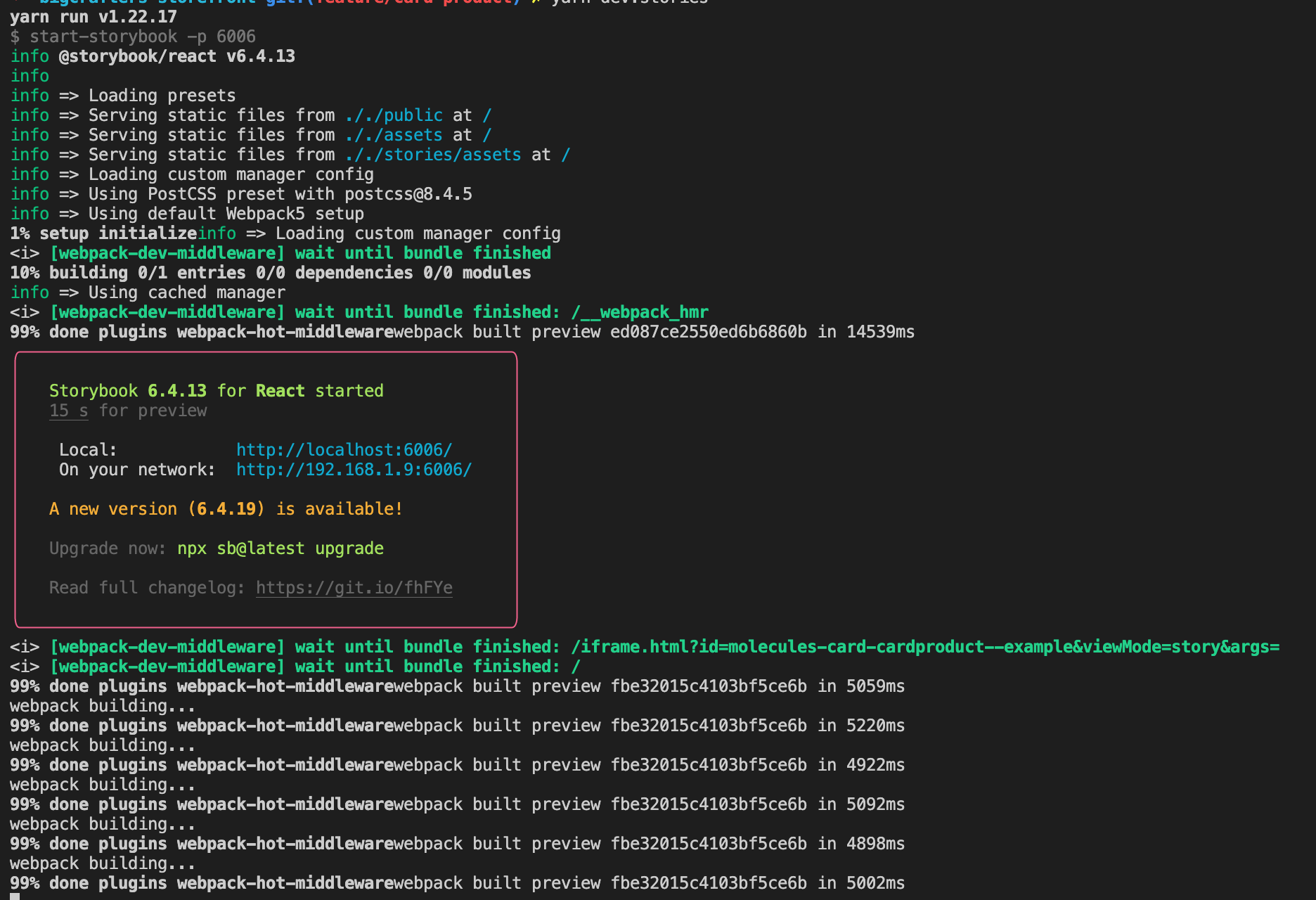Click '@storybook/react v6.4.13' text
The image size is (1316, 900).
click(177, 56)
